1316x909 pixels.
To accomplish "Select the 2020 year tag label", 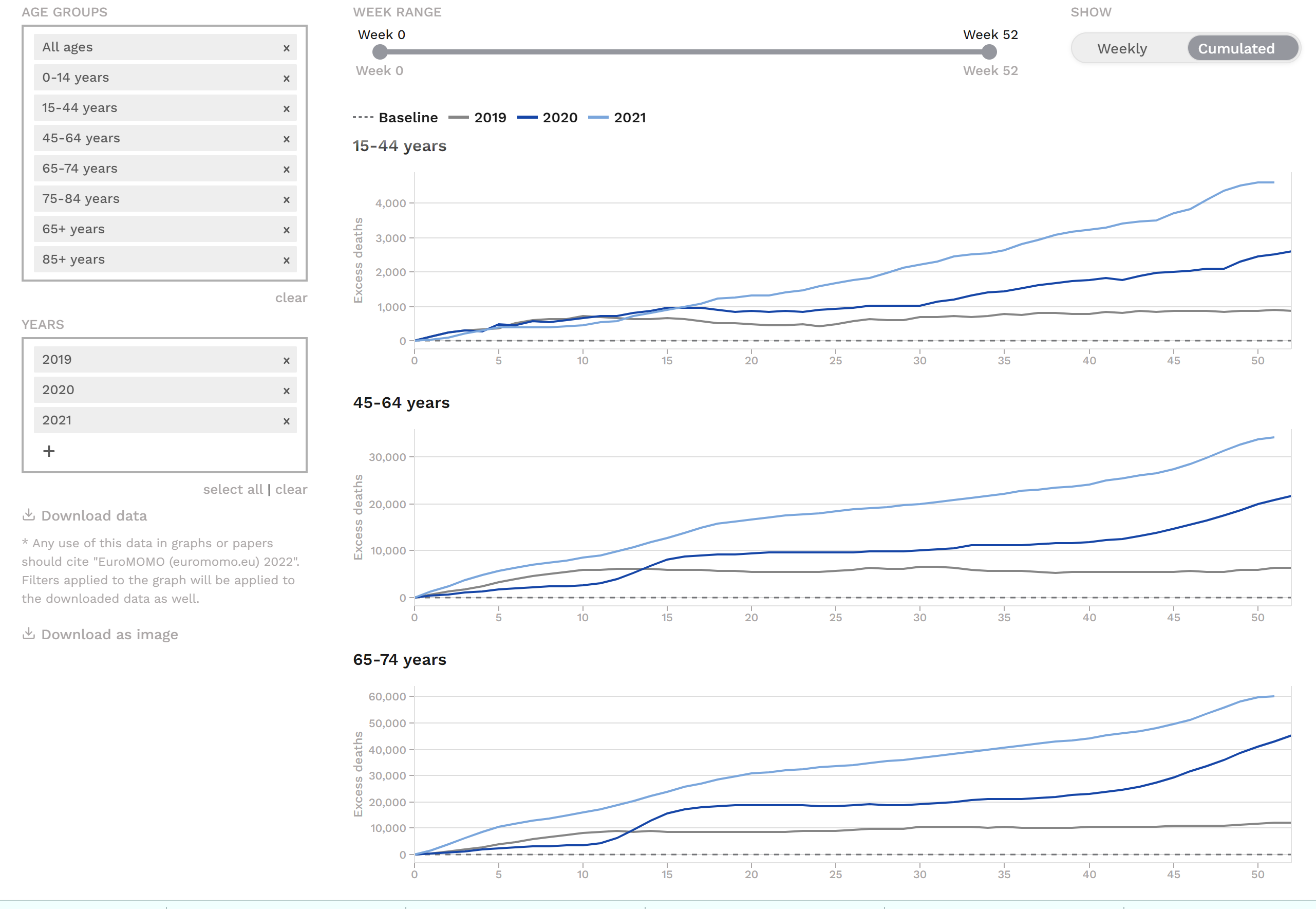I will tap(58, 389).
